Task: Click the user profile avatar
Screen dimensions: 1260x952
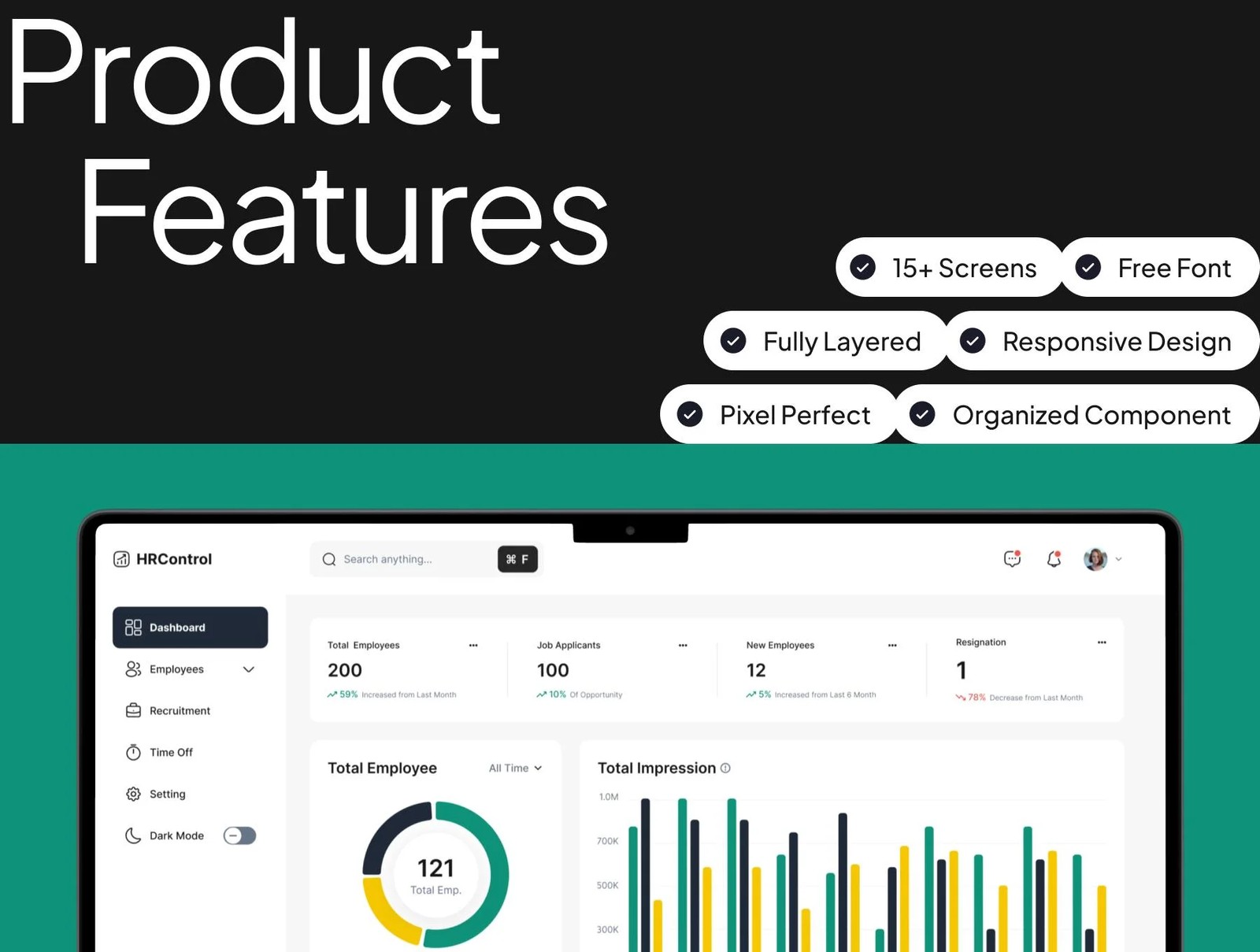Action: tap(1095, 559)
